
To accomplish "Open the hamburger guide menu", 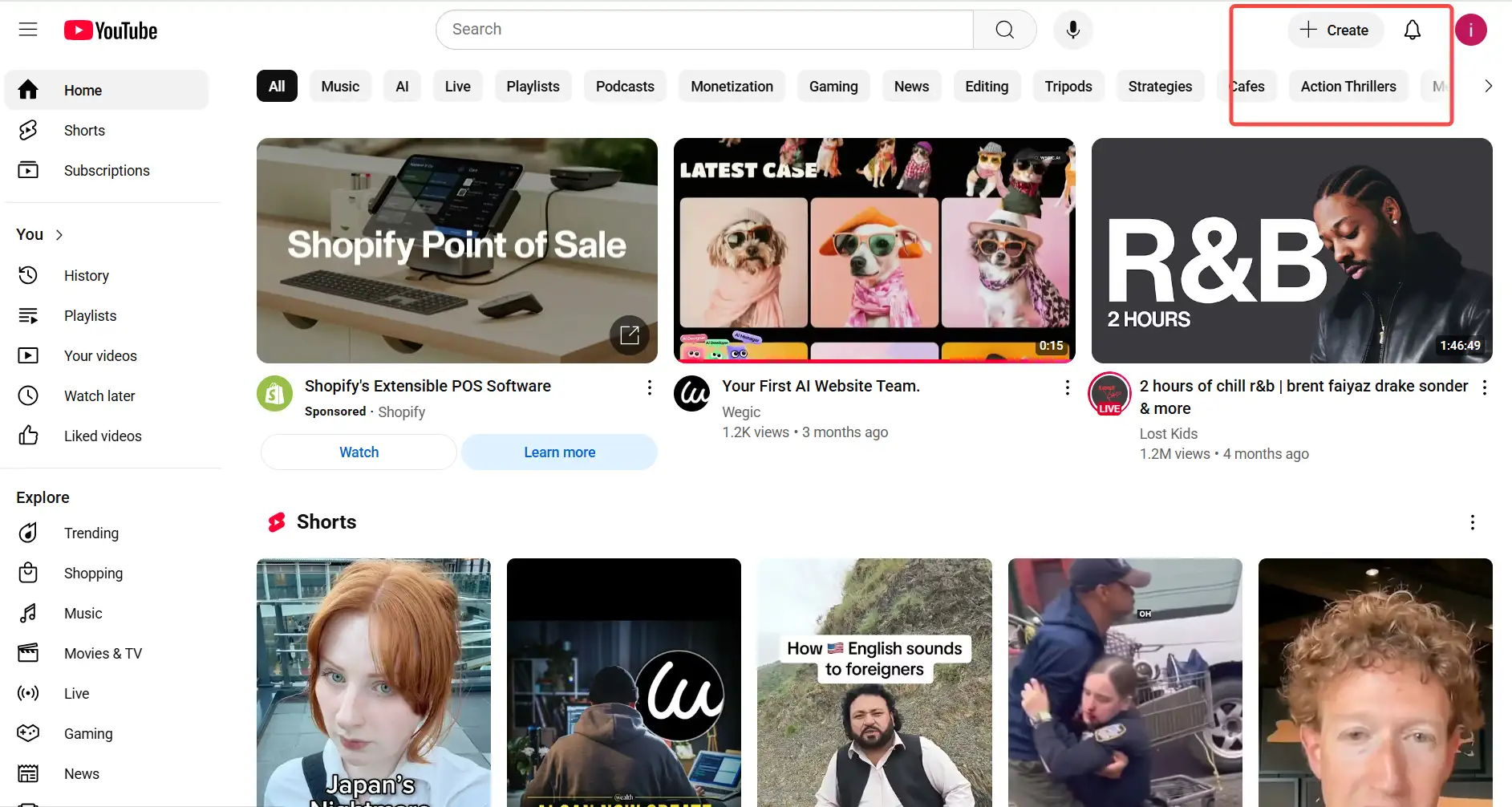I will [28, 30].
